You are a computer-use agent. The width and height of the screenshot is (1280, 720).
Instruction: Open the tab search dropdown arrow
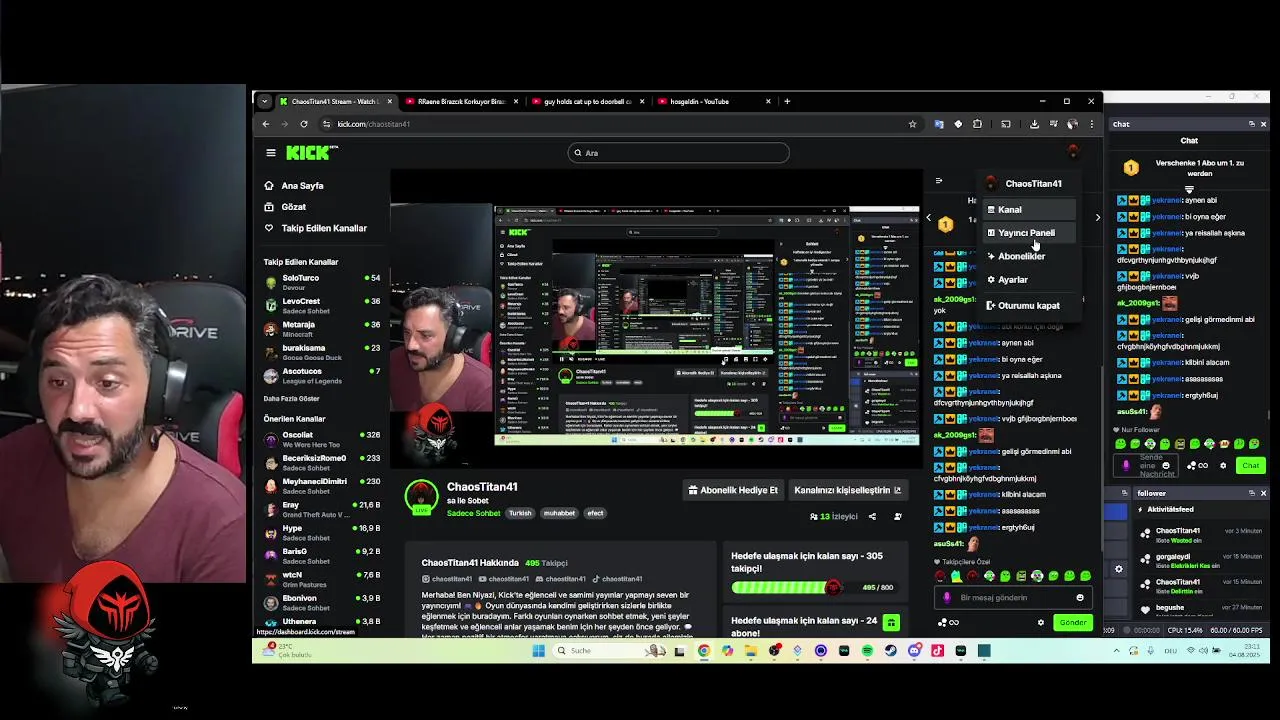pyautogui.click(x=264, y=101)
